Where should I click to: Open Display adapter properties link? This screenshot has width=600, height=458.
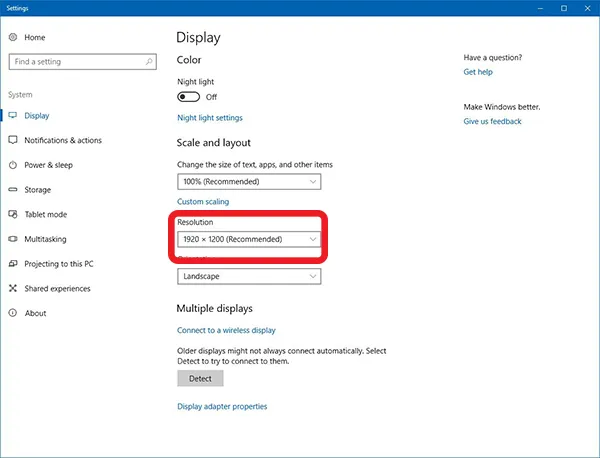tap(222, 406)
